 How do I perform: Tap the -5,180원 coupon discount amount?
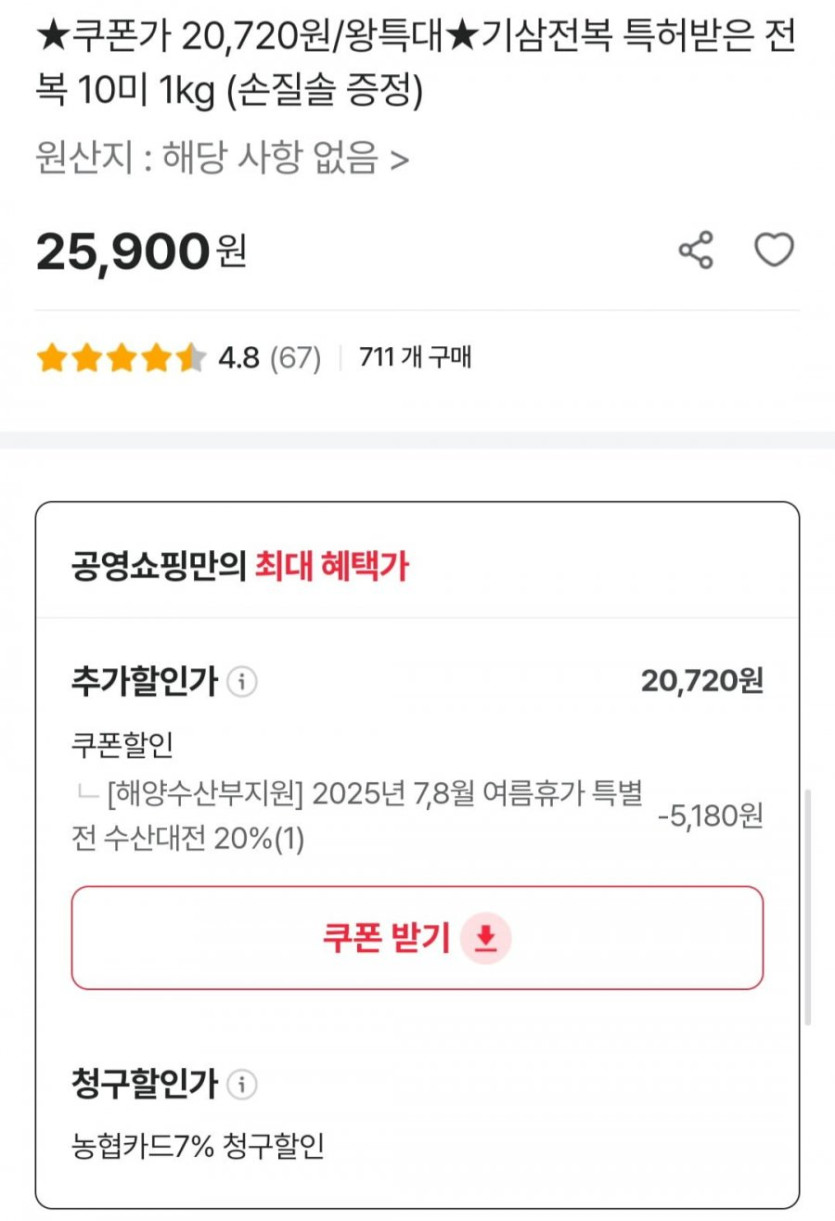(x=710, y=816)
